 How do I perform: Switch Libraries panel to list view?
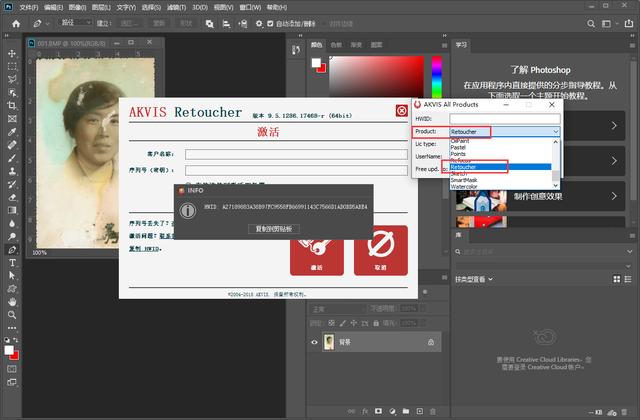[628, 279]
